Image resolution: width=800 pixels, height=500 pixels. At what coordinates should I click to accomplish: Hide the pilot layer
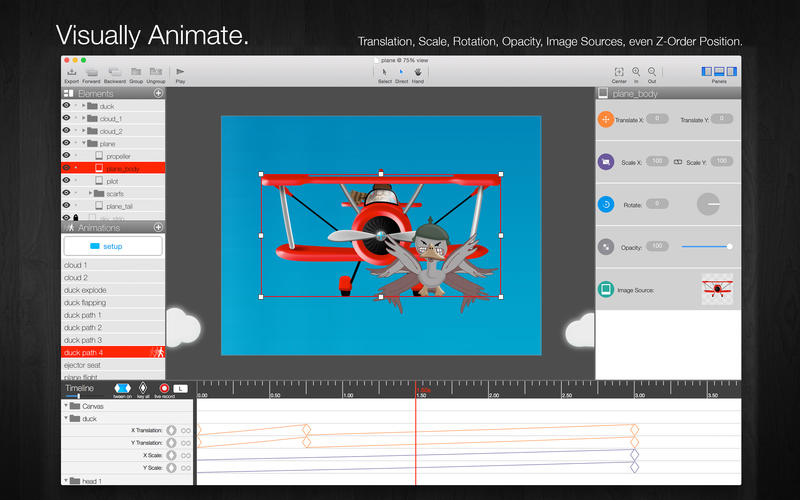pos(66,180)
